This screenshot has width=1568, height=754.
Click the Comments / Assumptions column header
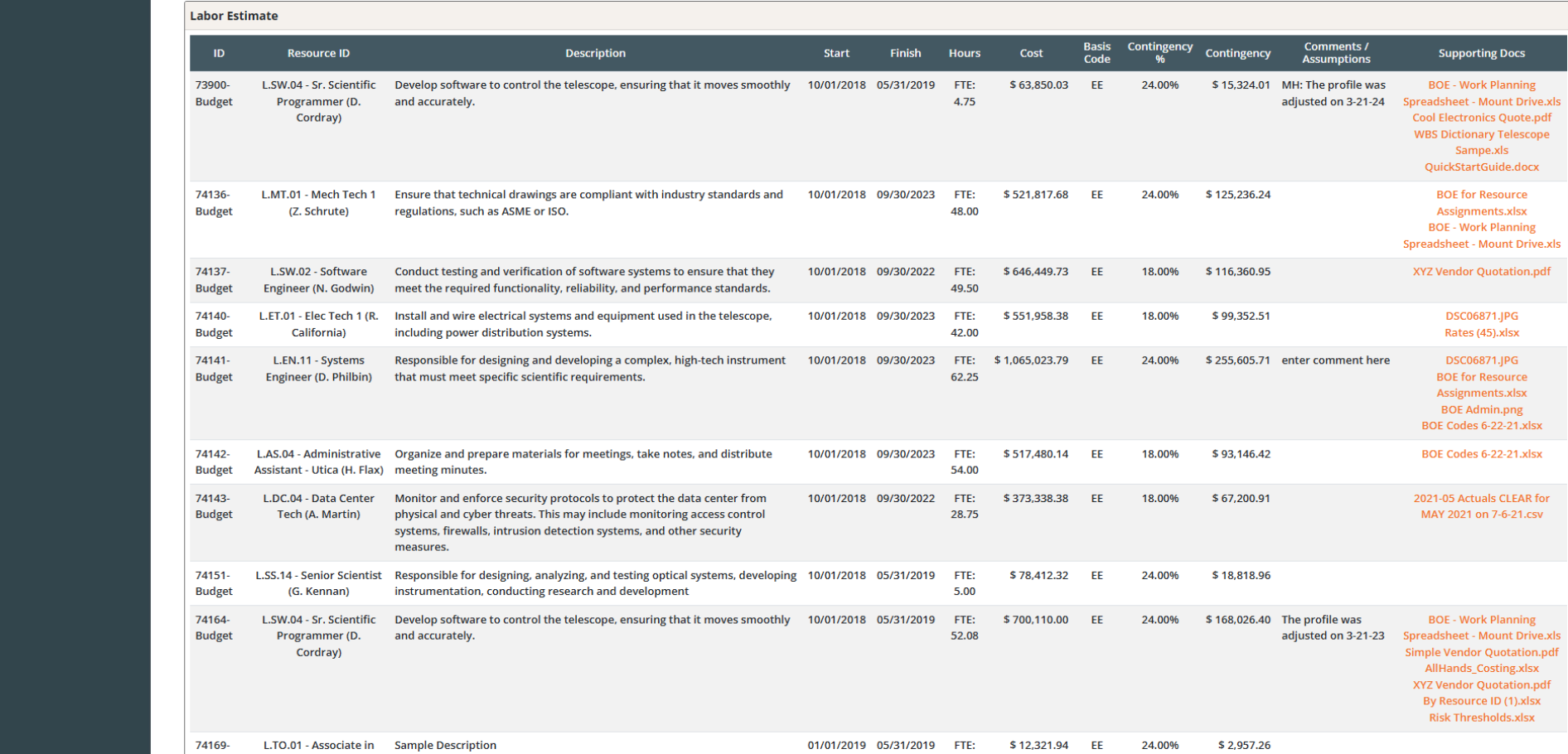click(1336, 53)
